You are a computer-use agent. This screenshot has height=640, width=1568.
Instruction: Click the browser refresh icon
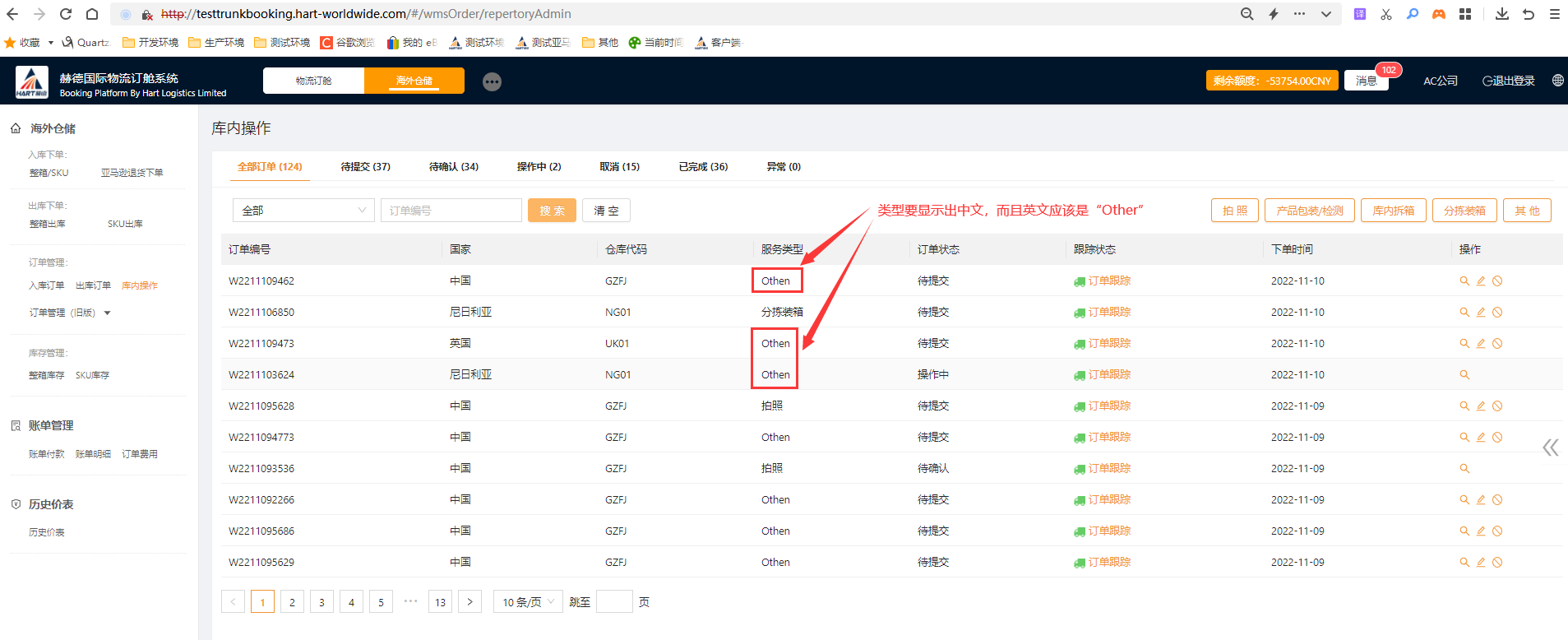(66, 14)
